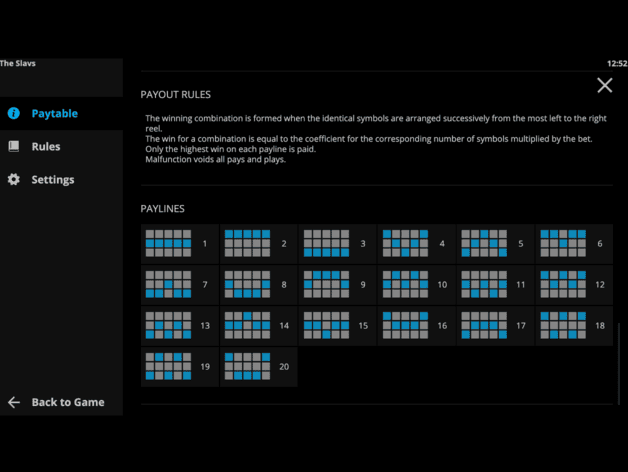Select payline 11 diagram

[484, 284]
